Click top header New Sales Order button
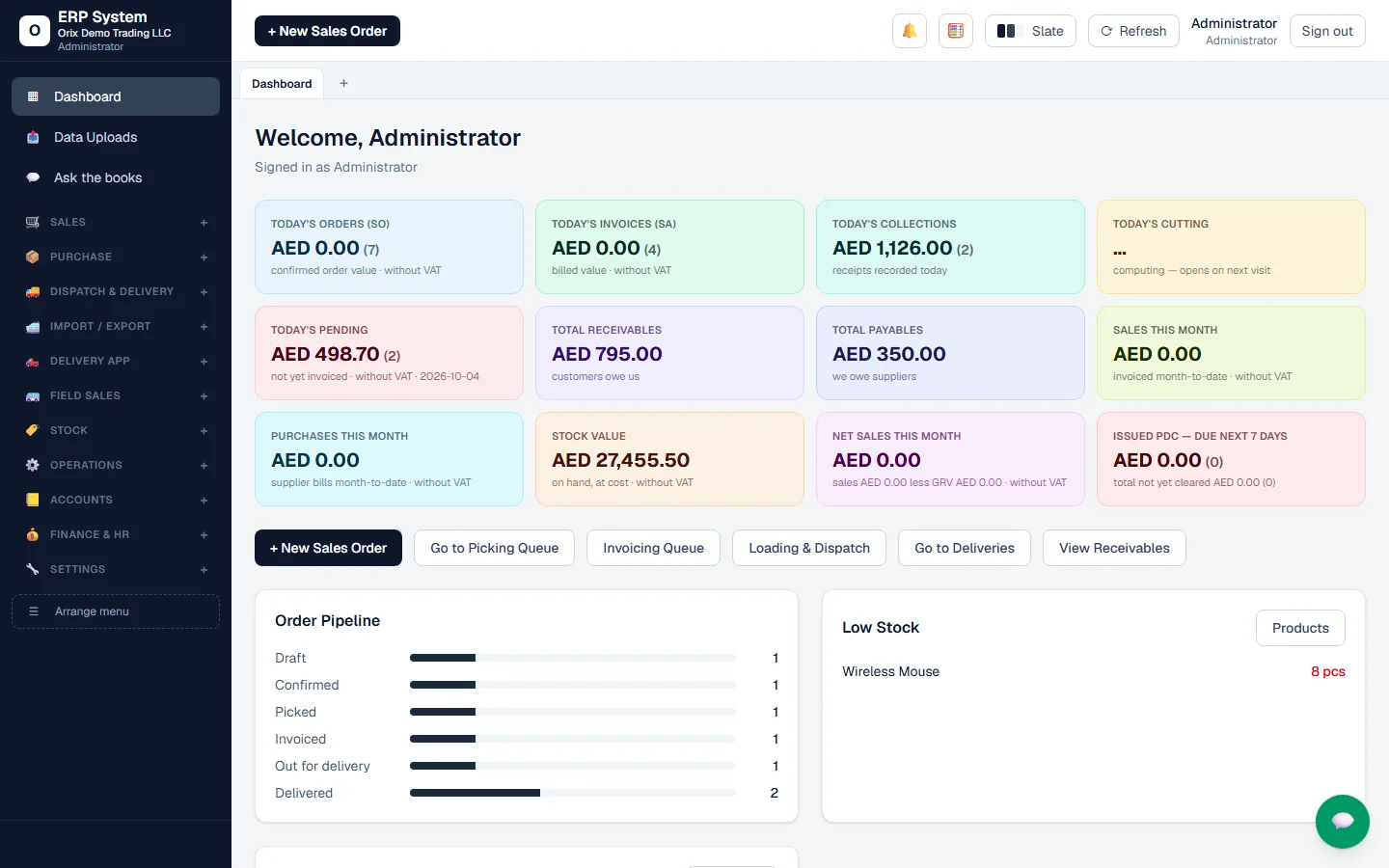Viewport: 1389px width, 868px height. 327,31
